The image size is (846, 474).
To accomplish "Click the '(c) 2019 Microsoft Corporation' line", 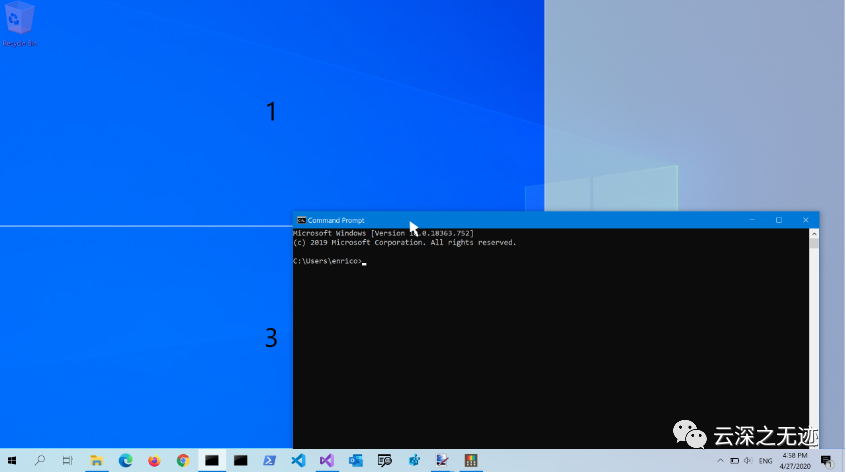I will 405,243.
